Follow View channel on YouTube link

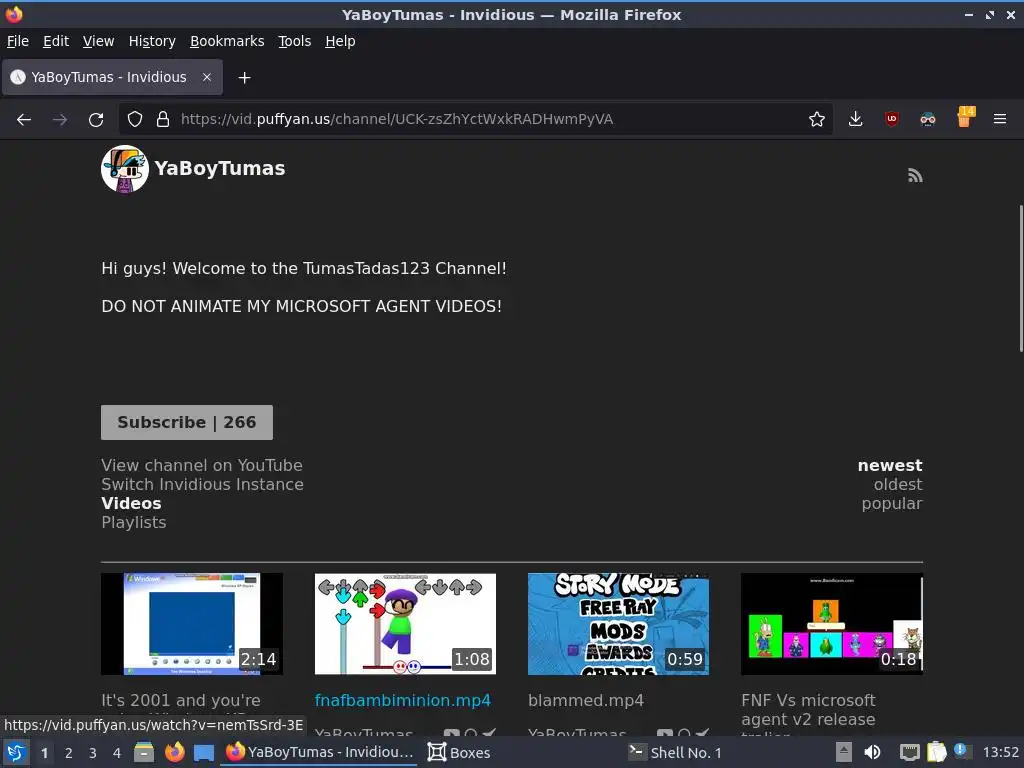click(x=202, y=466)
